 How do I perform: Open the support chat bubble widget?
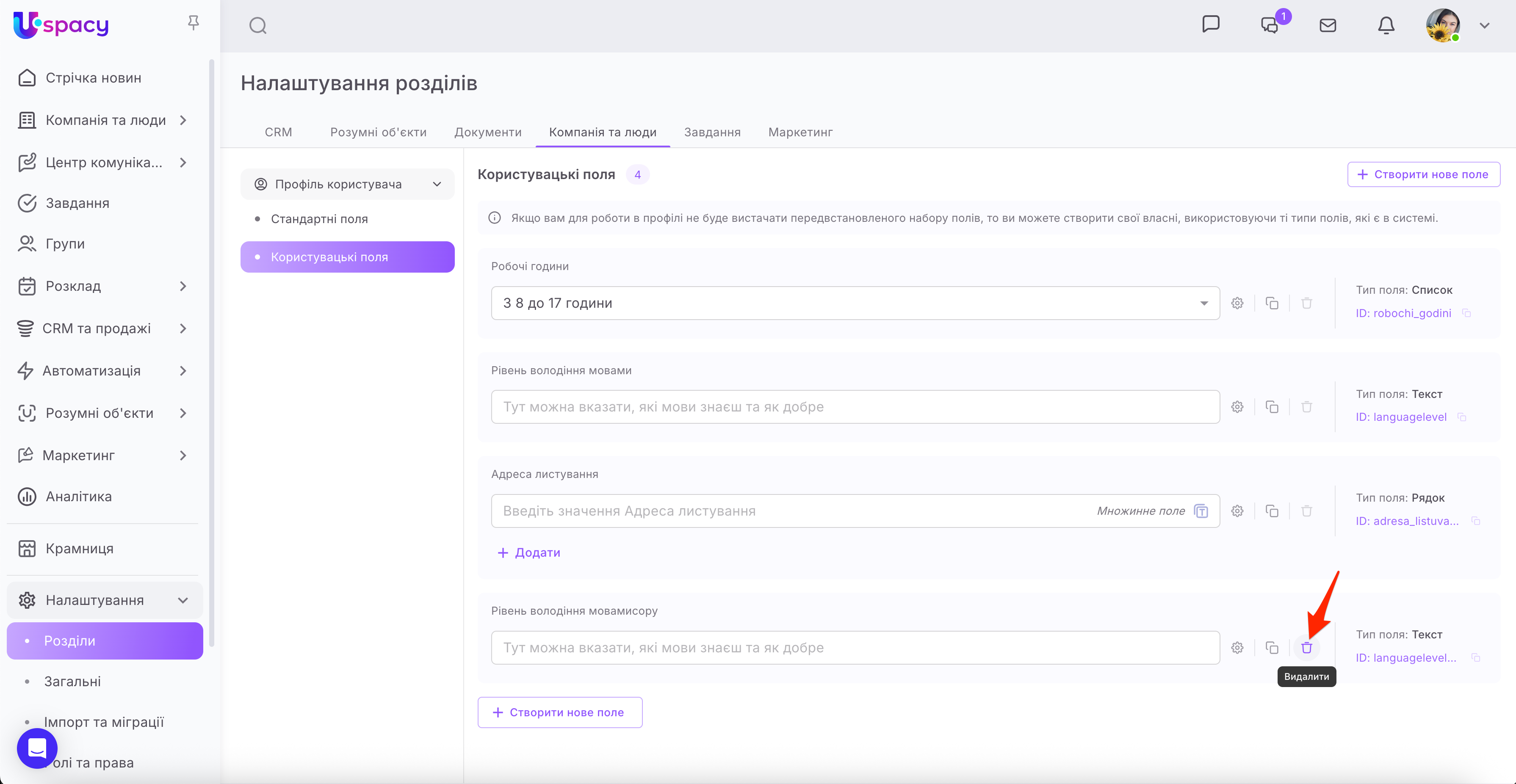(37, 748)
